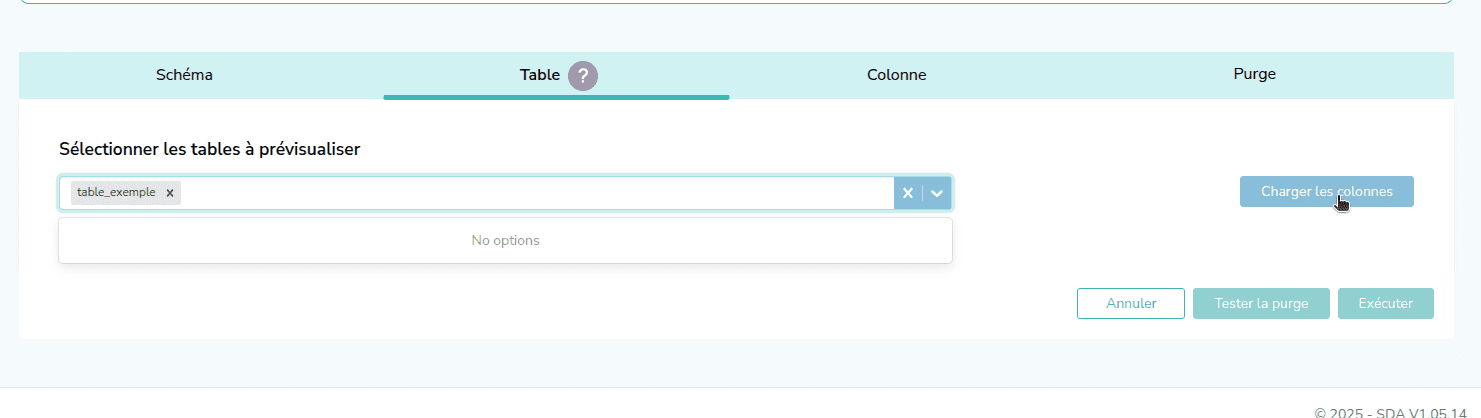
Task: Open the Colonne tab
Action: pyautogui.click(x=896, y=75)
